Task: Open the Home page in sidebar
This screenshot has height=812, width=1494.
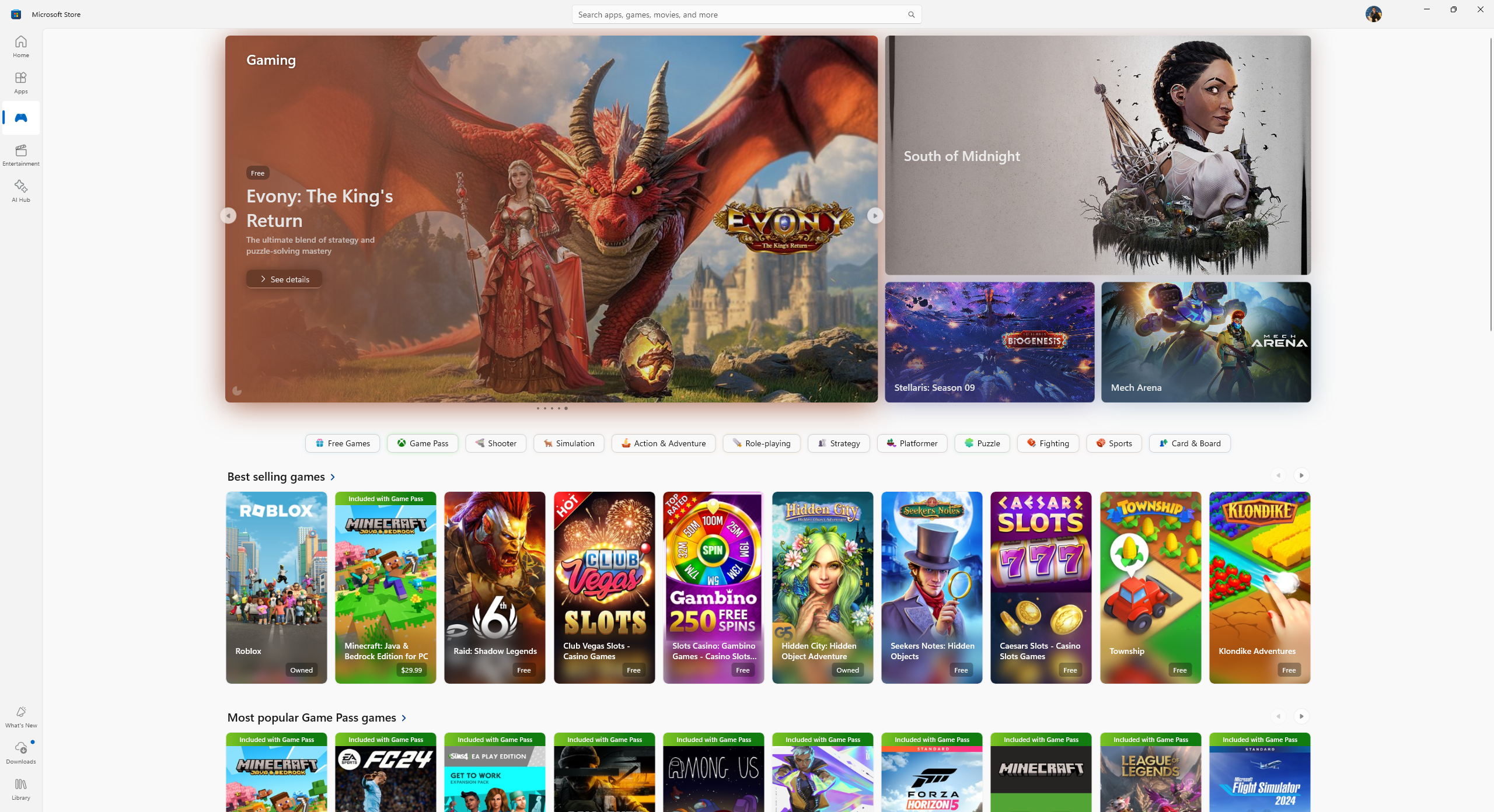Action: [21, 46]
